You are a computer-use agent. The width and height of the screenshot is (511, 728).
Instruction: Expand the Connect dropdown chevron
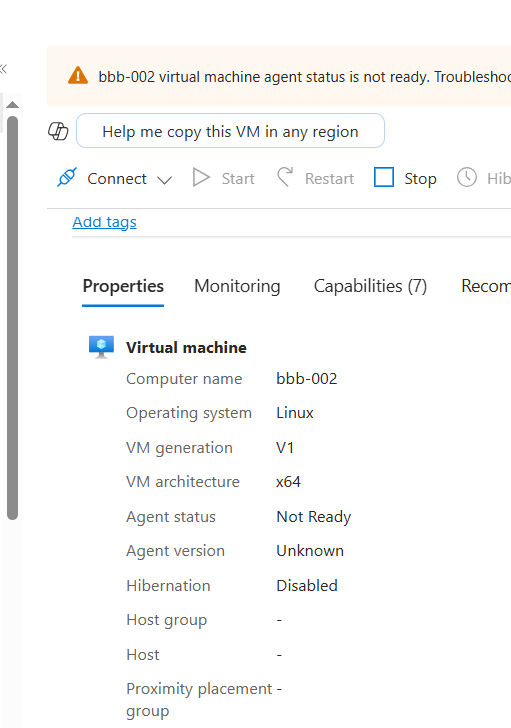(x=165, y=180)
